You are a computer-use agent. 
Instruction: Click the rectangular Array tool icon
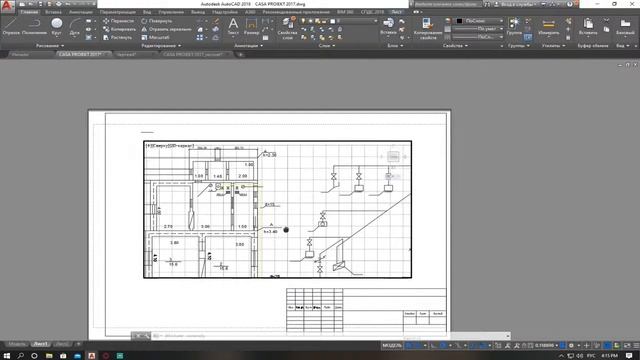click(x=200, y=37)
